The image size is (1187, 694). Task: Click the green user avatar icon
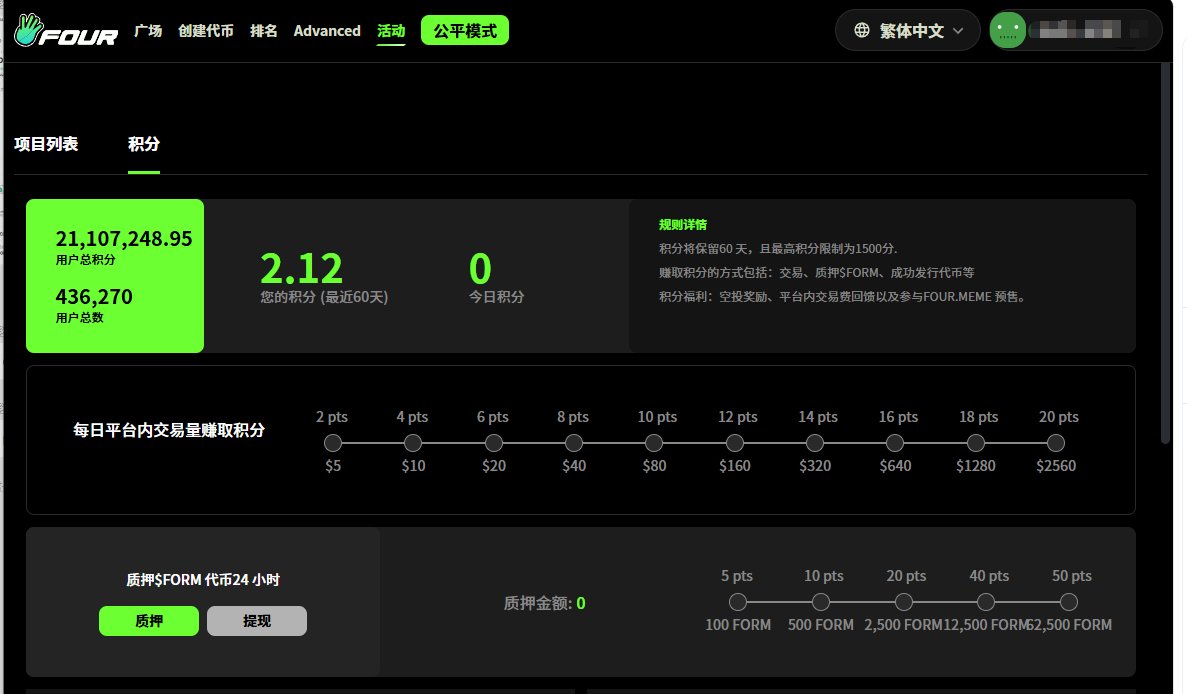[1008, 30]
